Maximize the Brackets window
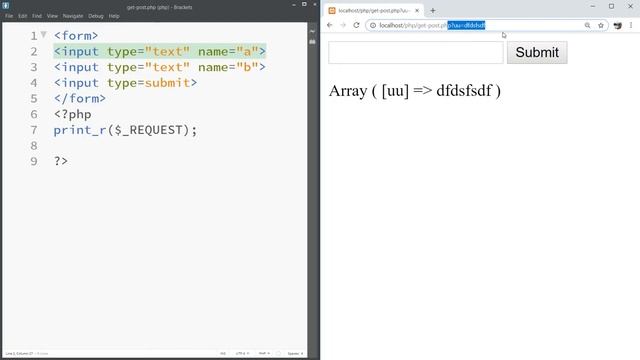 pos(304,4)
